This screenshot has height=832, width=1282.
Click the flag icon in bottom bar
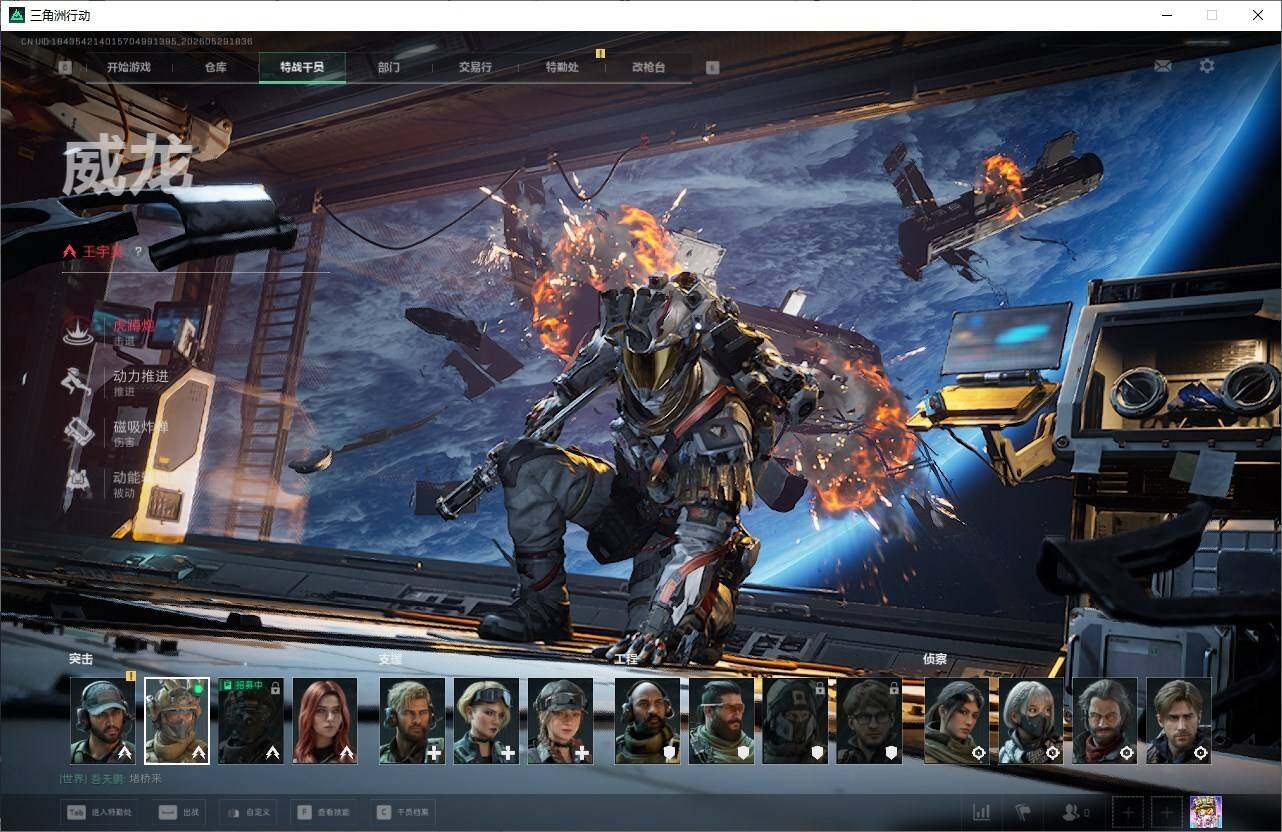pos(1023,812)
